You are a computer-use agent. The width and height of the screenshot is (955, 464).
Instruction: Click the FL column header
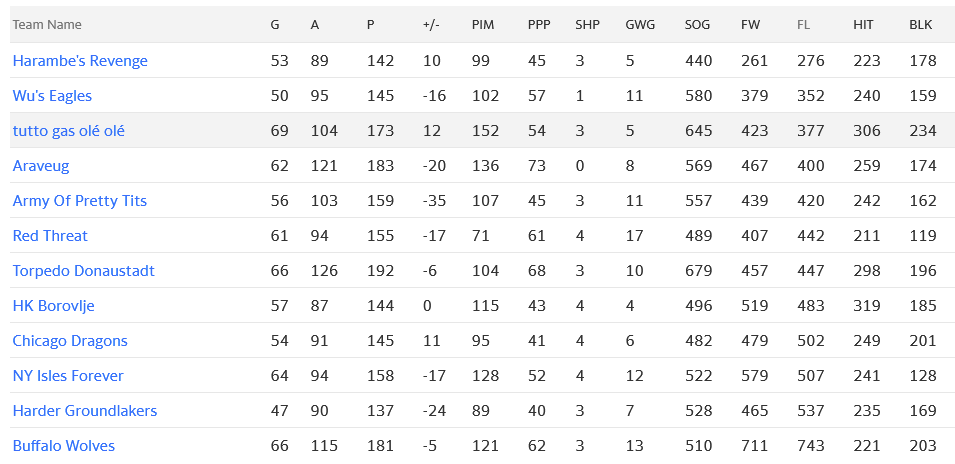[804, 24]
